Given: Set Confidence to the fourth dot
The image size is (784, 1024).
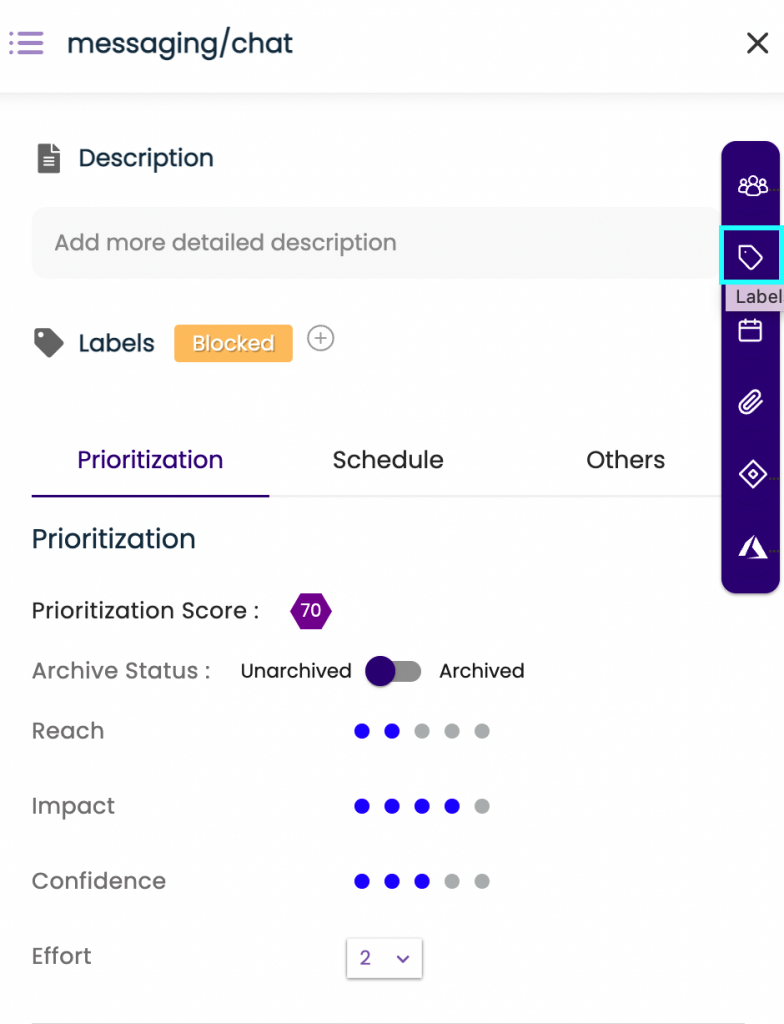Looking at the screenshot, I should 452,881.
